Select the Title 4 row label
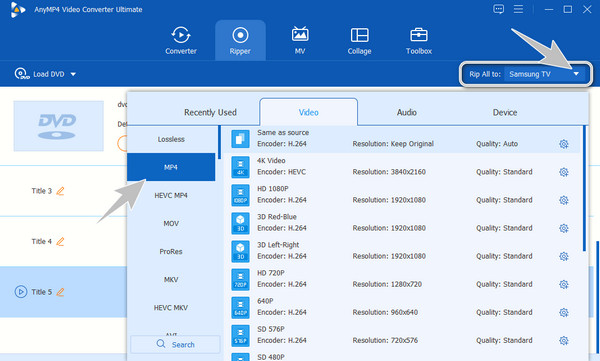 click(x=41, y=241)
